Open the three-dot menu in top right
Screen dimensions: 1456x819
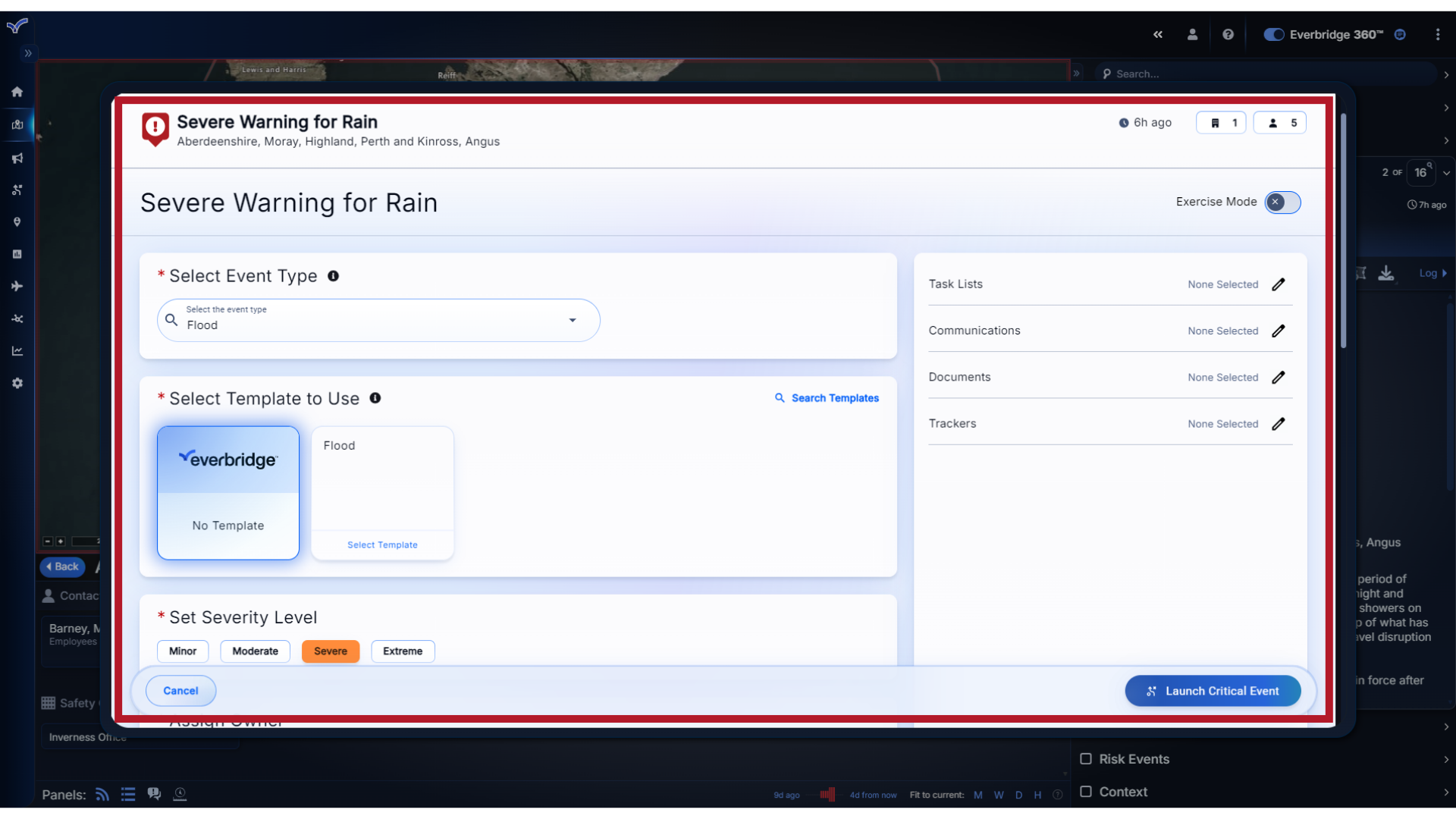pos(1438,34)
